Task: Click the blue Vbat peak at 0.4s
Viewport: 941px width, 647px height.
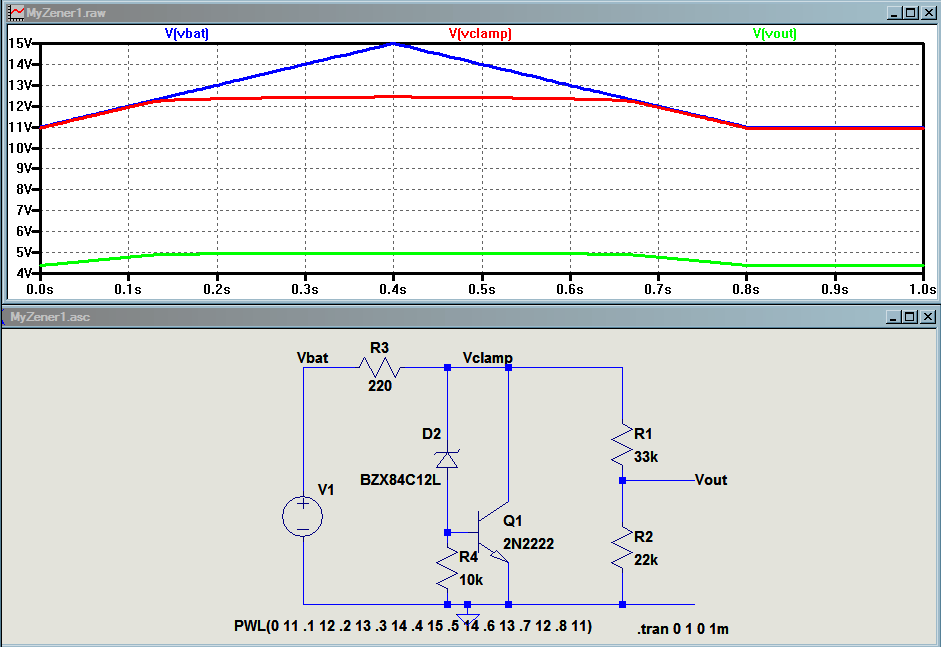Action: pyautogui.click(x=393, y=44)
